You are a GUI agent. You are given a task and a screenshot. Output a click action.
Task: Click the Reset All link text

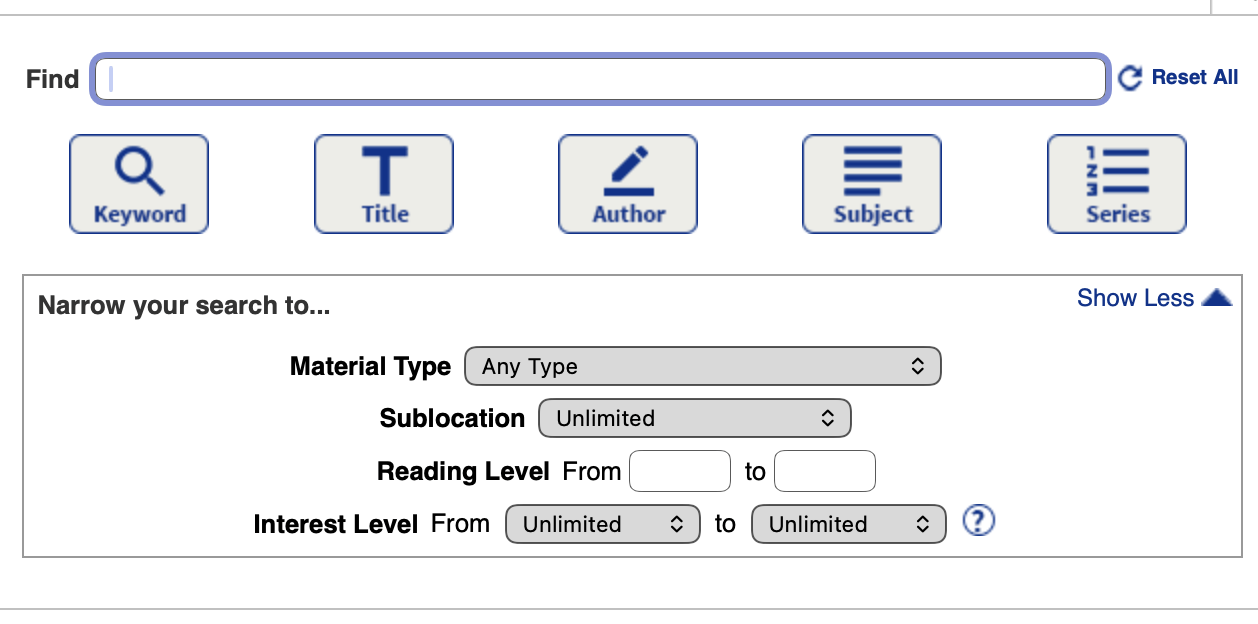click(1195, 77)
